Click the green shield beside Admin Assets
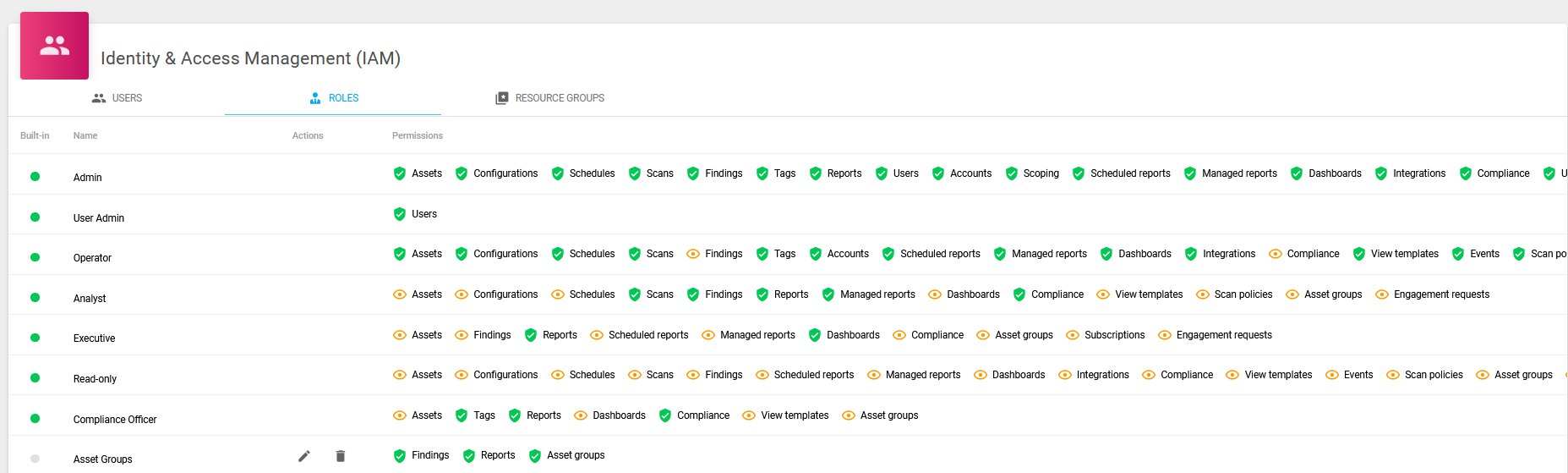 point(400,173)
